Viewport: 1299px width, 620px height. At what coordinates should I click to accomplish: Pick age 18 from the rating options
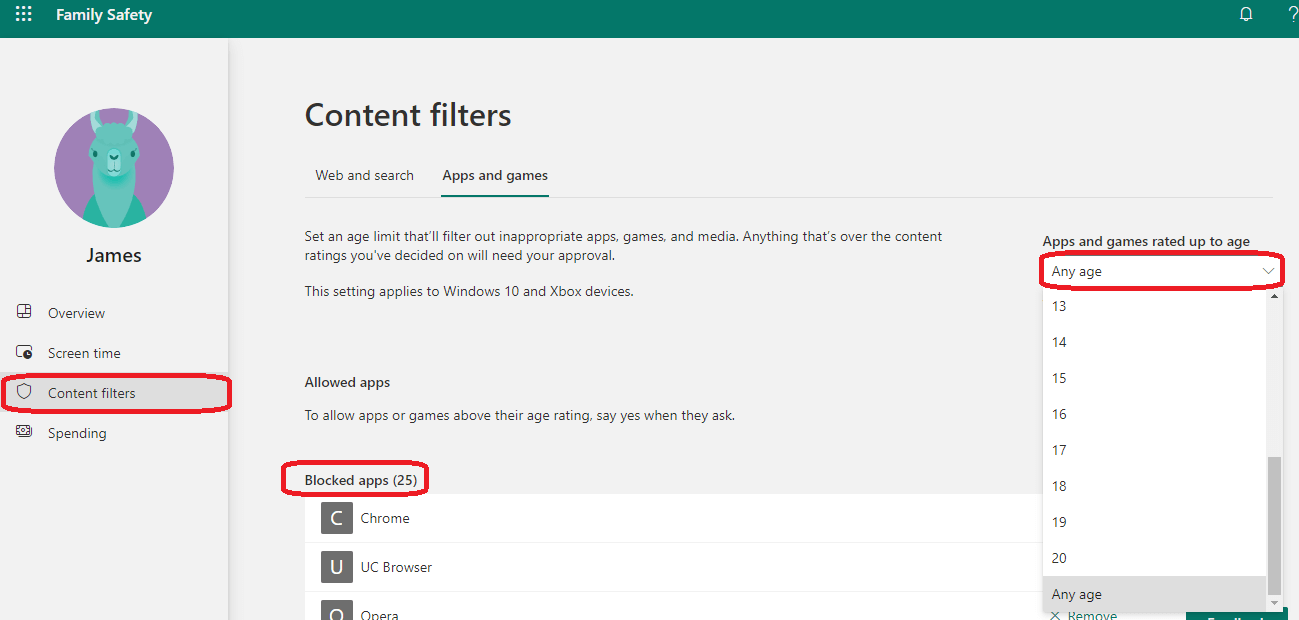tap(1059, 486)
